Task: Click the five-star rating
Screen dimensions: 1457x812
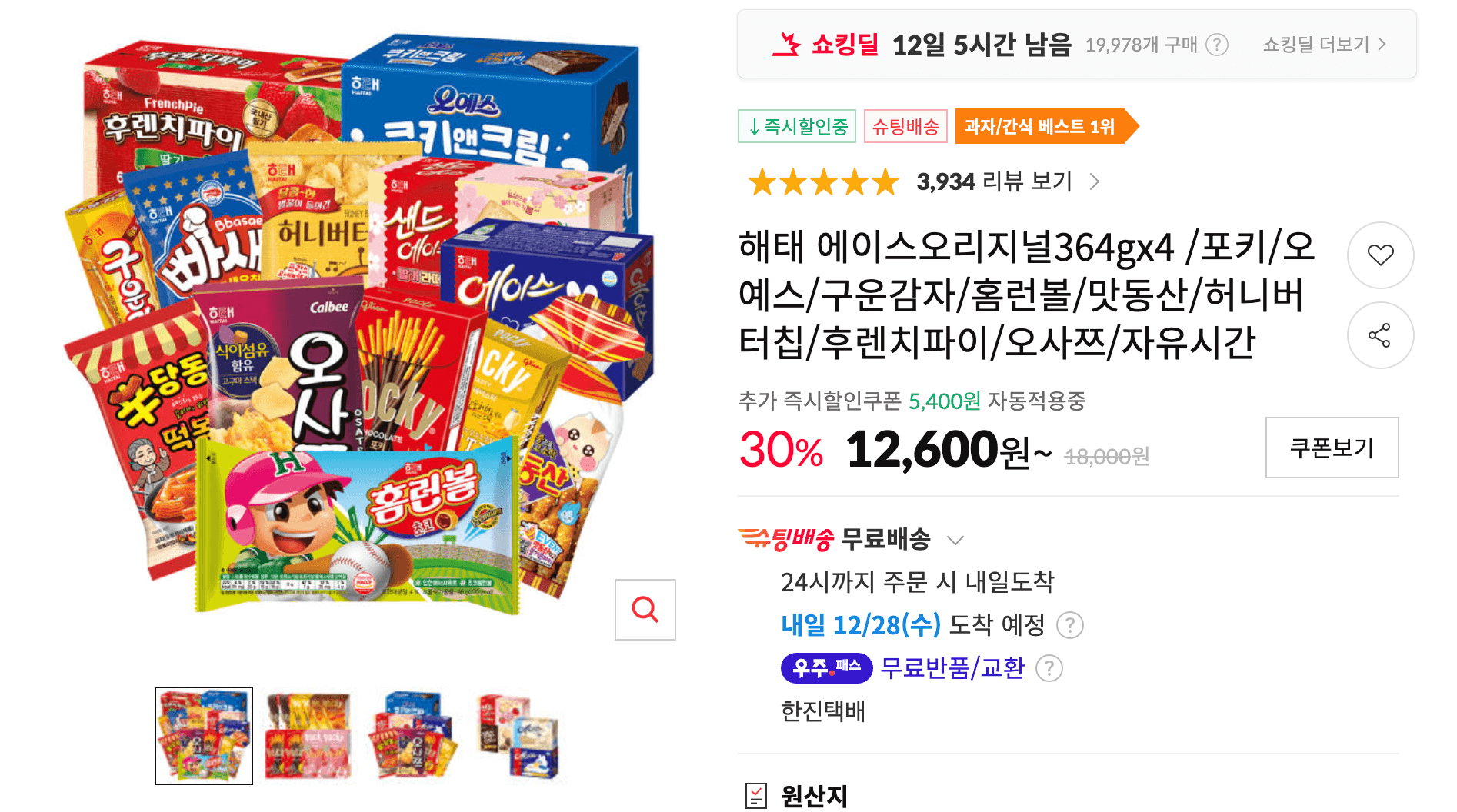Action: (x=823, y=182)
